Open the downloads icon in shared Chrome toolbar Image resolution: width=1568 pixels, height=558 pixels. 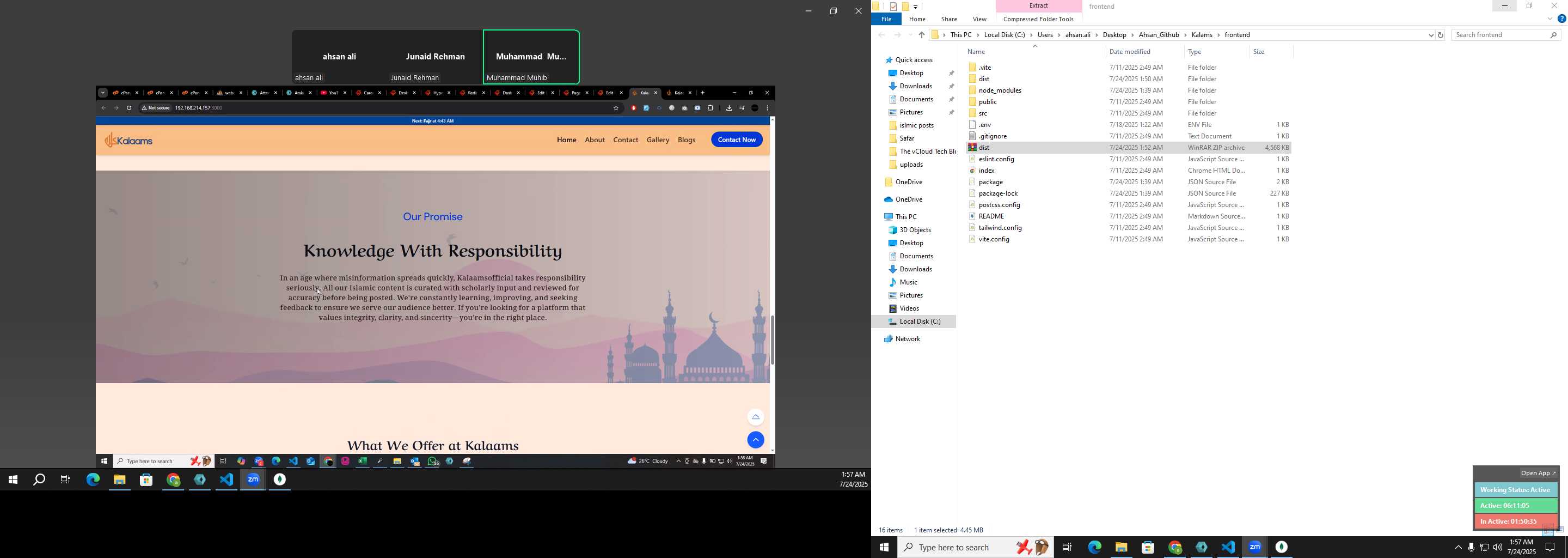click(728, 108)
